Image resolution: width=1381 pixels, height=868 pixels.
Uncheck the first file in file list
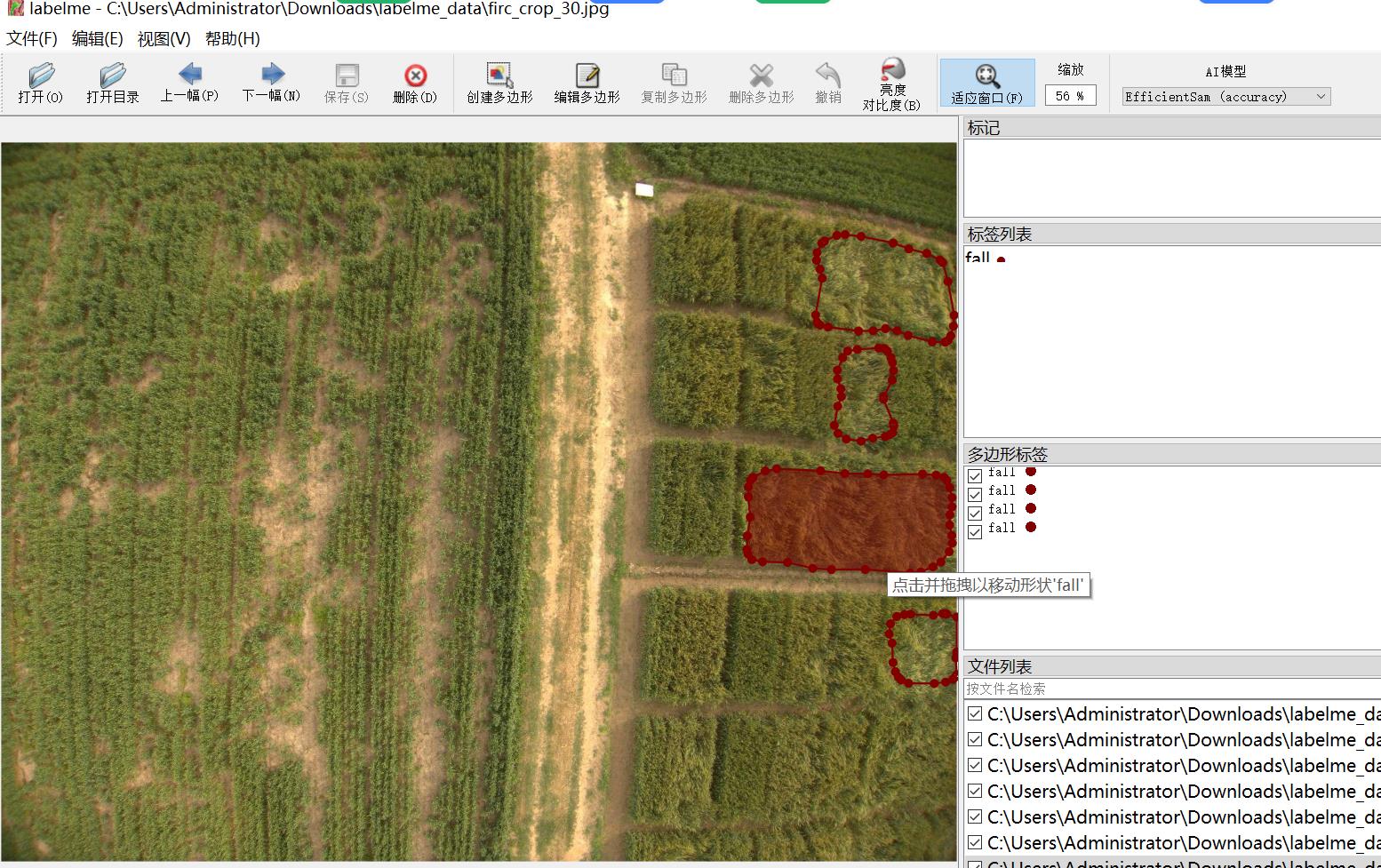[x=975, y=714]
